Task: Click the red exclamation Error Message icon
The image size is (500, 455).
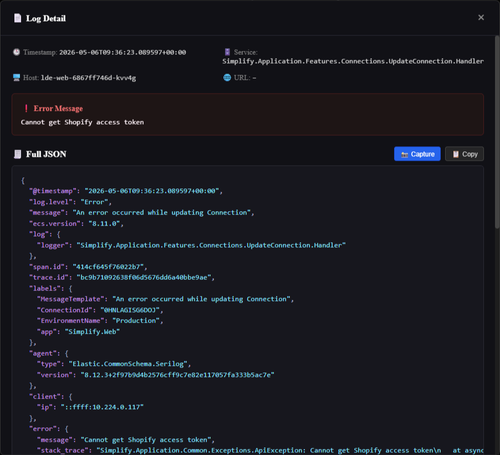Action: [x=26, y=108]
